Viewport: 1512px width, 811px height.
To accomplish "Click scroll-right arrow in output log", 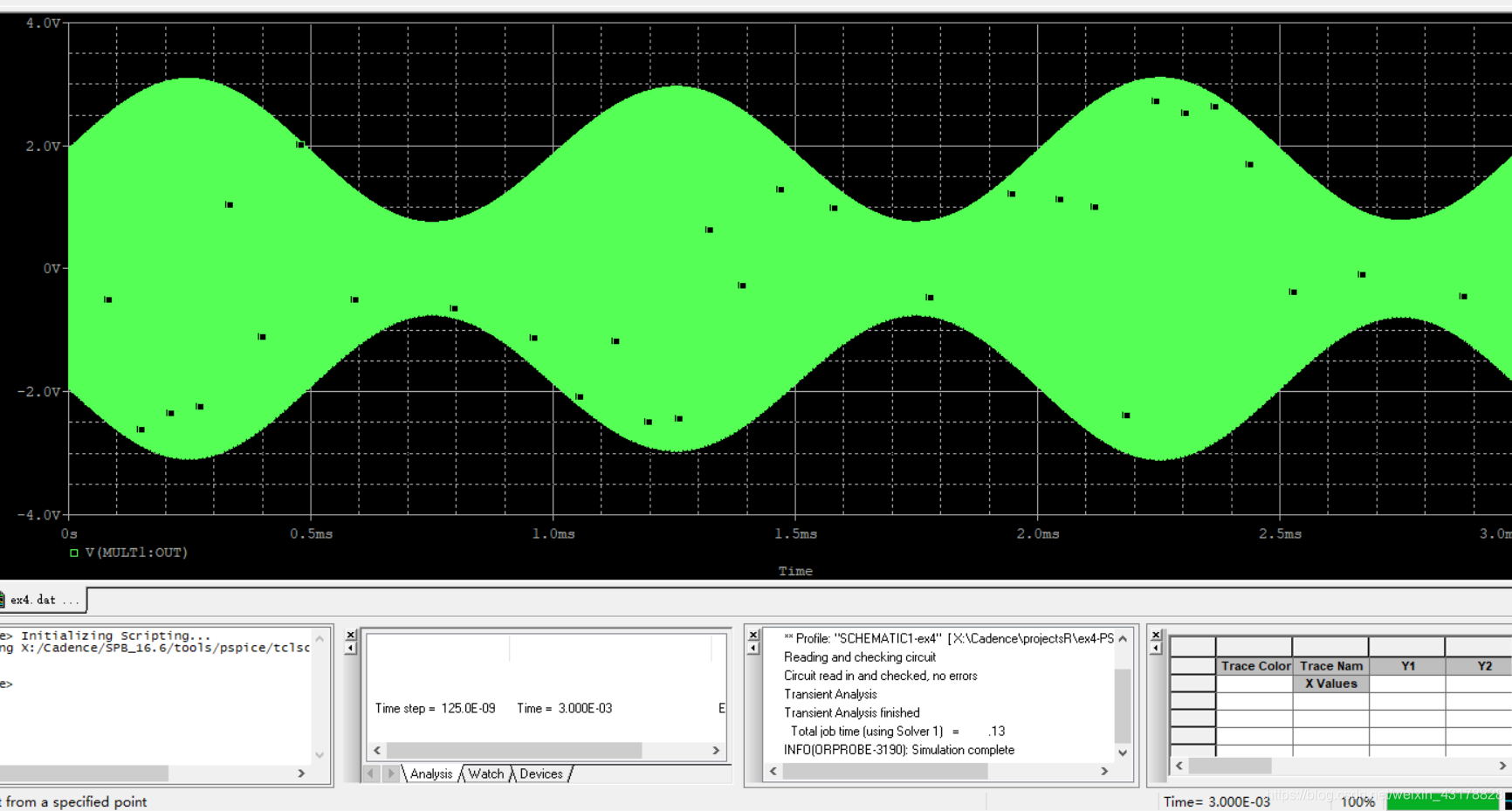I will tap(1104, 771).
